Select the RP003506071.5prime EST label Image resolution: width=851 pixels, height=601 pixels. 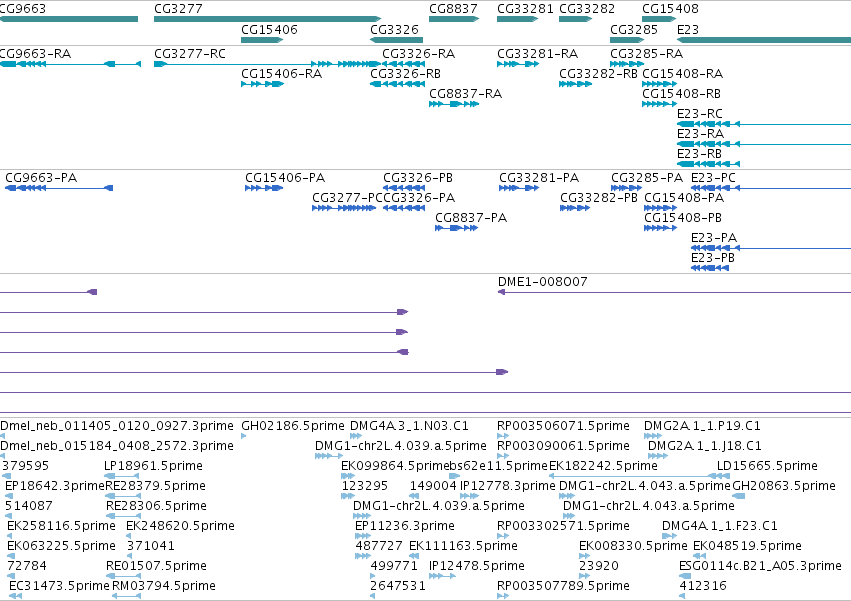563,426
